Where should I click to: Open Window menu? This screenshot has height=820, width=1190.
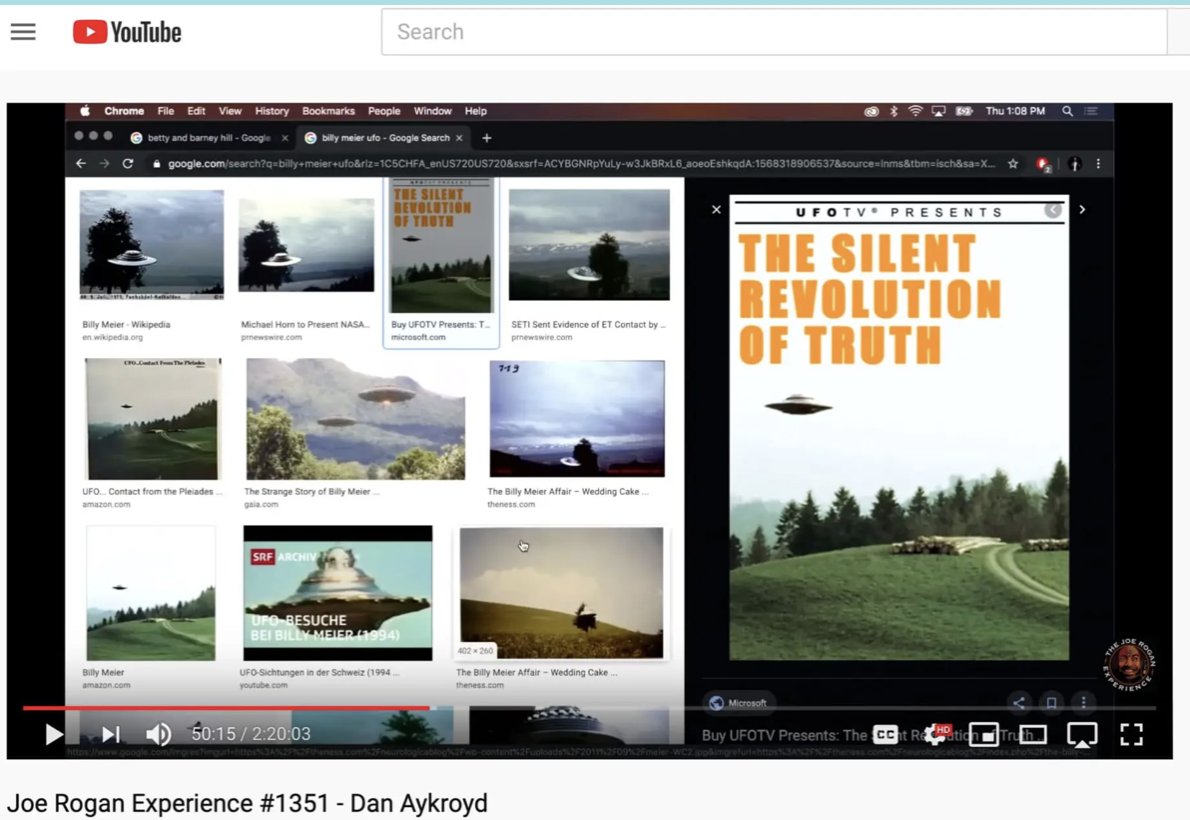(433, 111)
